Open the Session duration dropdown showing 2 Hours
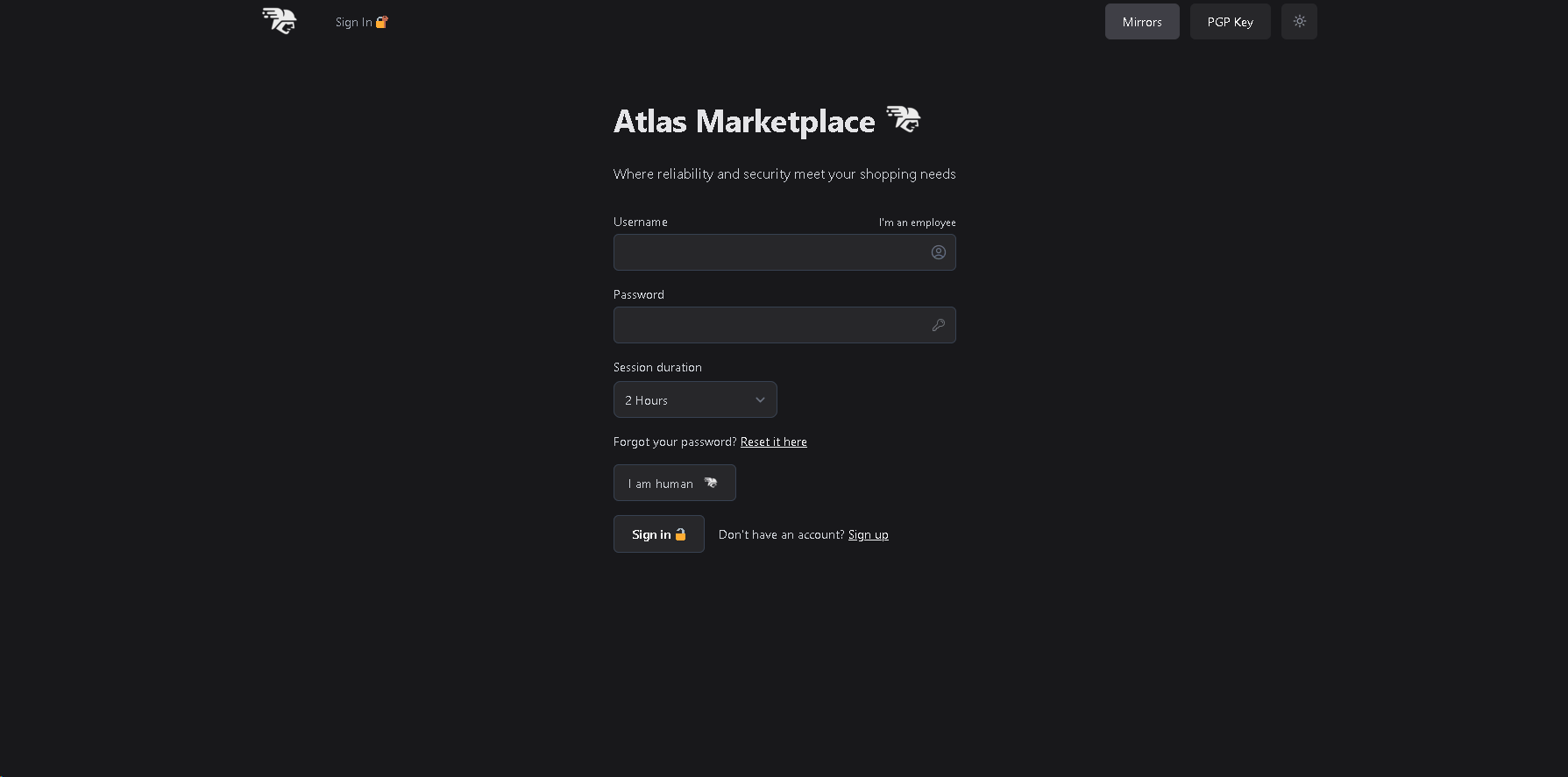The width and height of the screenshot is (1568, 777). [x=694, y=399]
